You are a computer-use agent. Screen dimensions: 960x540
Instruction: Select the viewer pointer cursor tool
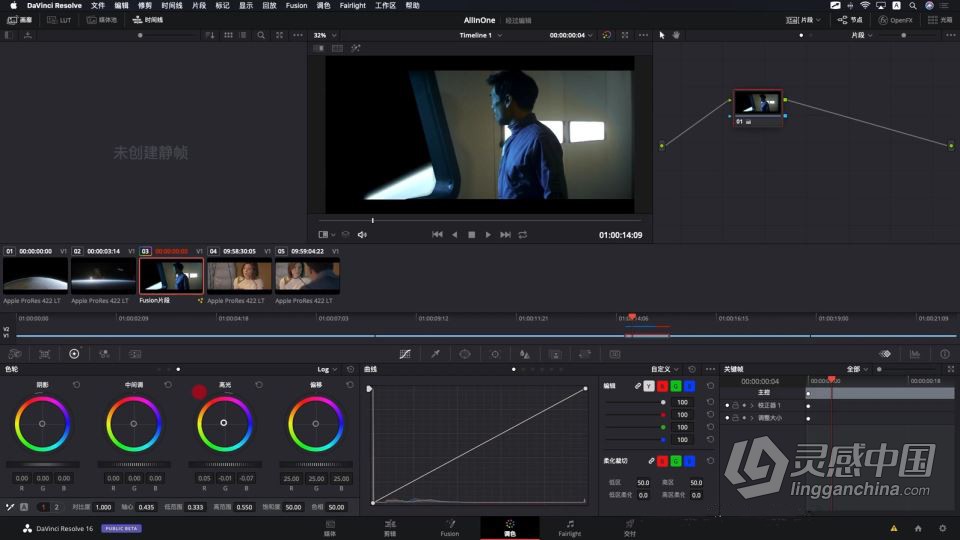[x=661, y=35]
